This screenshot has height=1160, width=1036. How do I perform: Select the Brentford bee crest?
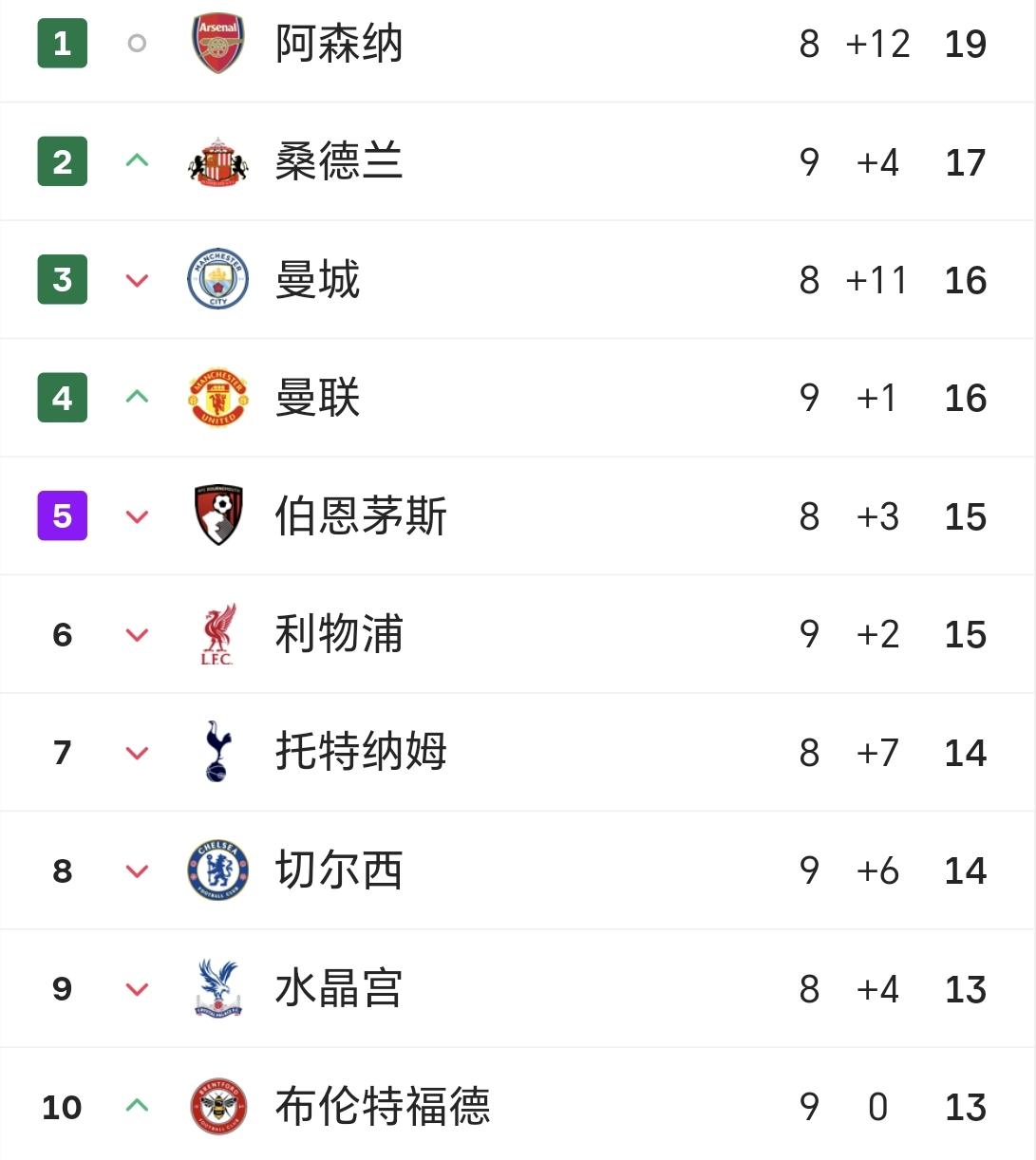[x=218, y=1107]
